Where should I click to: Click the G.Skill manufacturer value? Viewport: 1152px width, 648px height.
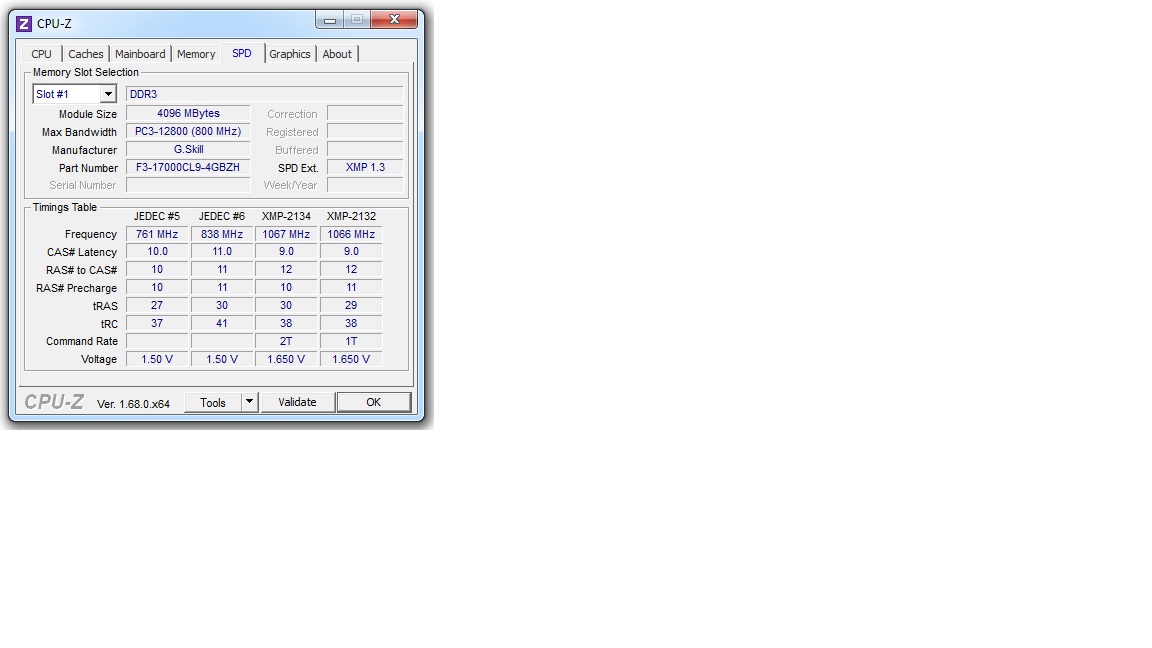pos(188,149)
